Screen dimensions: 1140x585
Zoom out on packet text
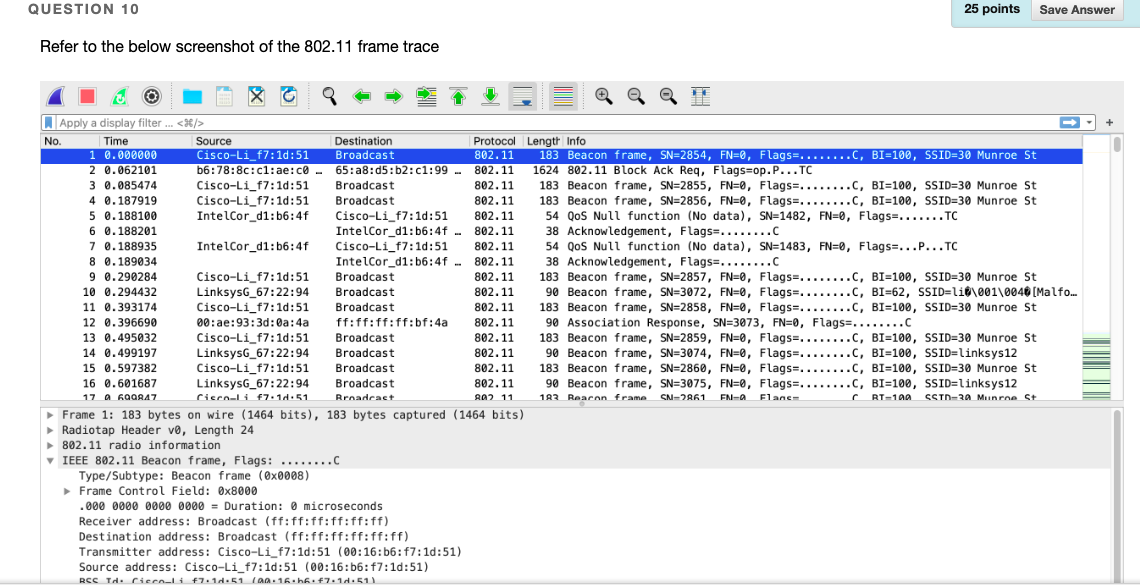636,96
